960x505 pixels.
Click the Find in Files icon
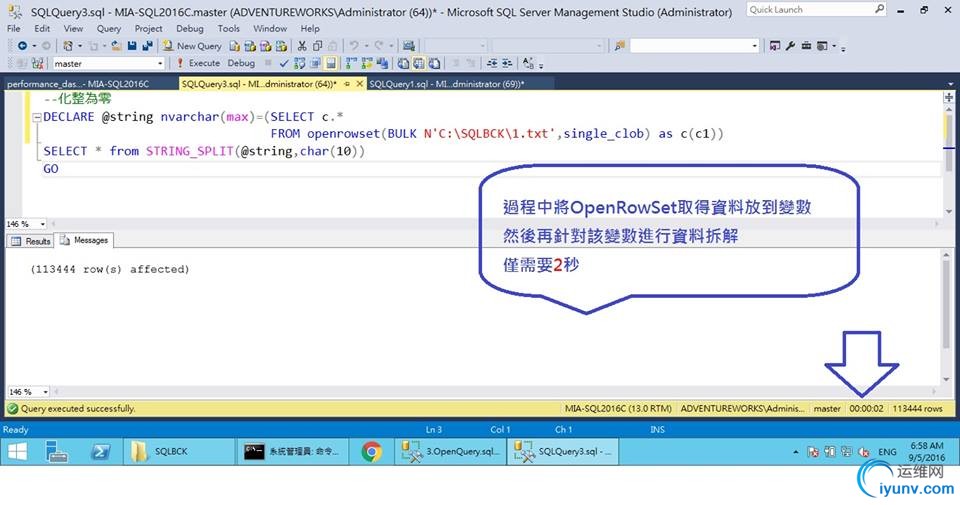(620, 46)
